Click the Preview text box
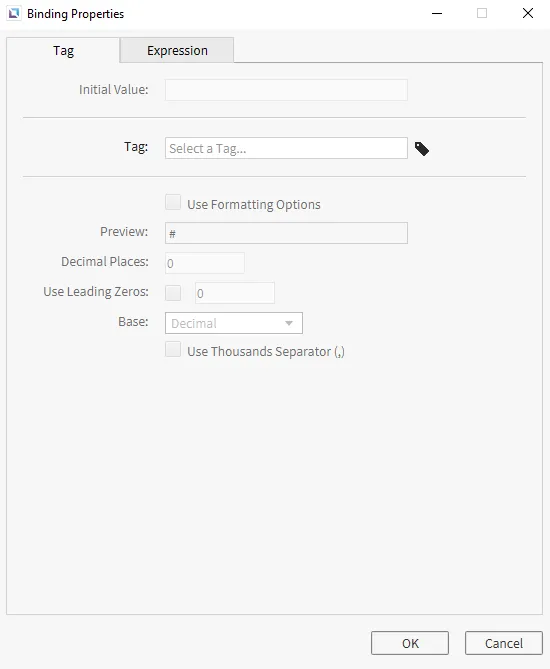The width and height of the screenshot is (550, 669). 286,233
